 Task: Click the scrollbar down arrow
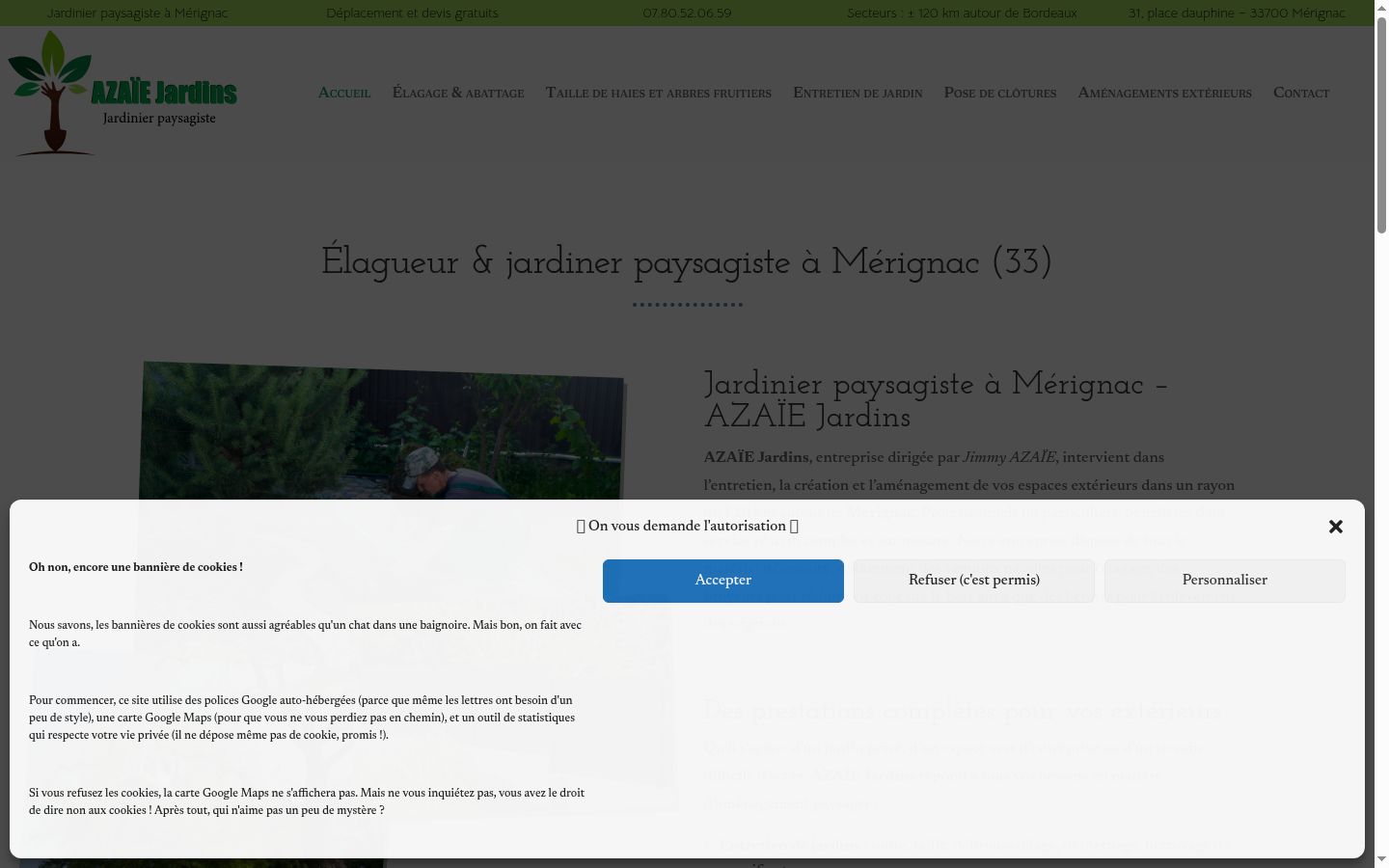[1381, 859]
